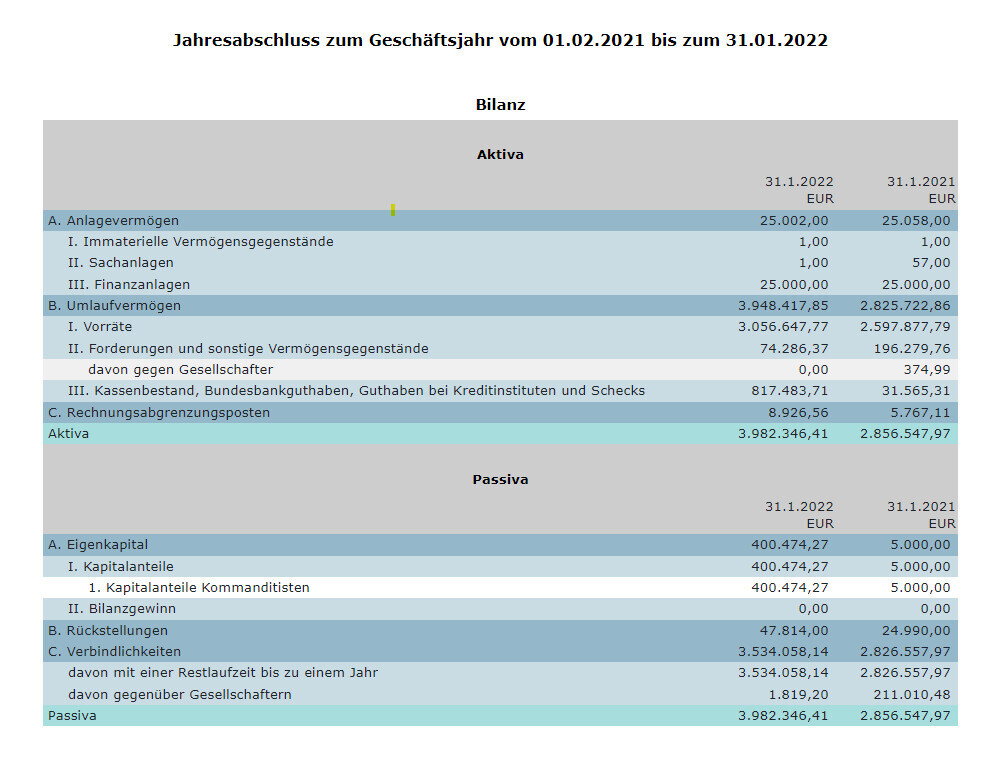989x758 pixels.
Task: Click the A. Eigenkapital row label
Action: pyautogui.click(x=98, y=545)
